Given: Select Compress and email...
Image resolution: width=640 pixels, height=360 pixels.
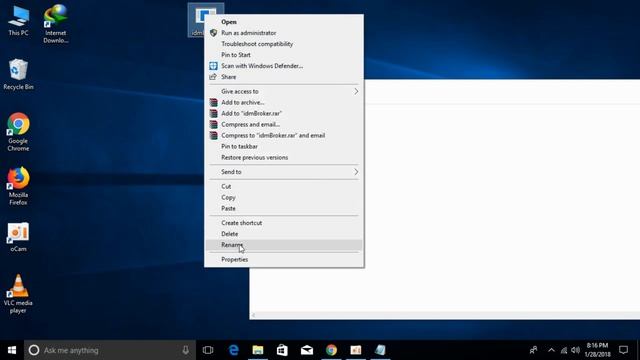Looking at the screenshot, I should [283, 125].
